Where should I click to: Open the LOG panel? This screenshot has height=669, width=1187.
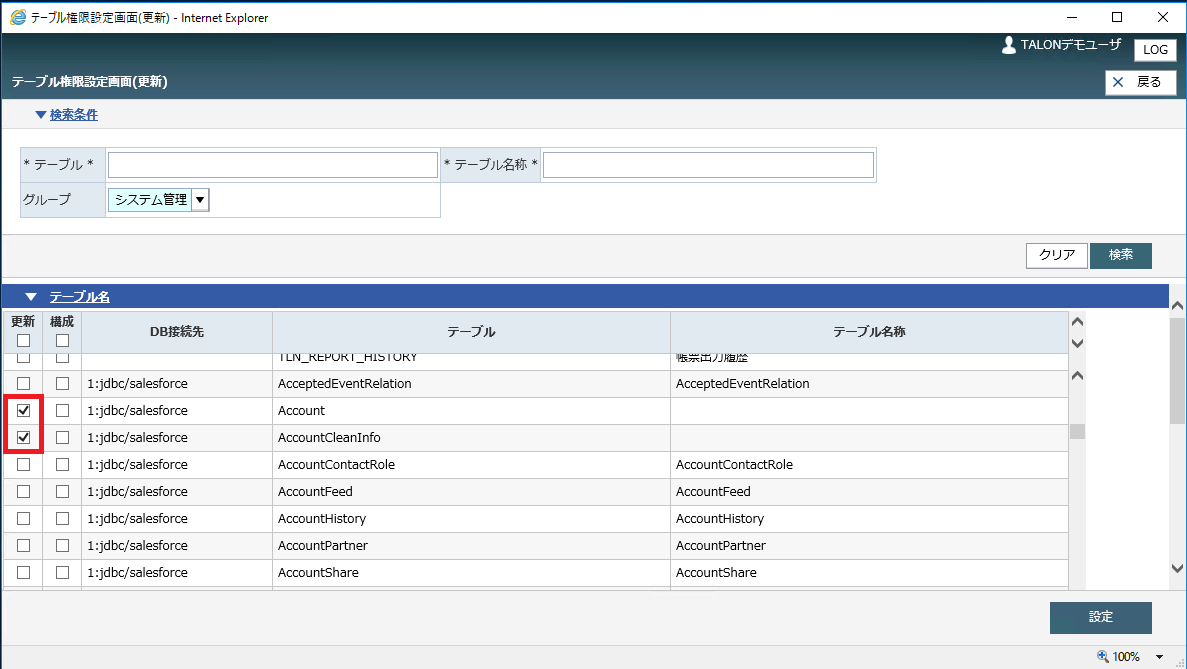pyautogui.click(x=1155, y=50)
